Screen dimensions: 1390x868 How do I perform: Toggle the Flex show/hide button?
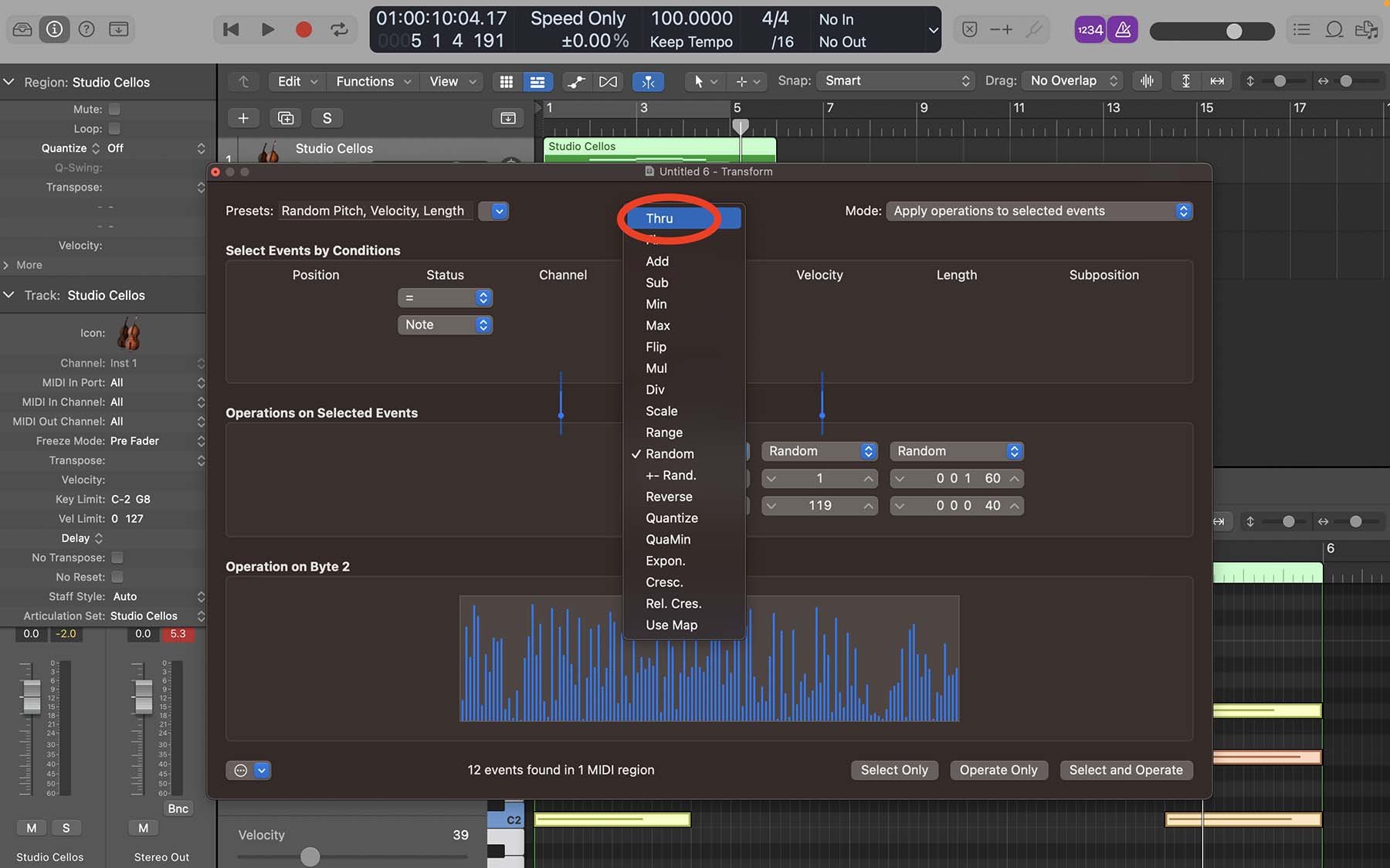coord(609,81)
